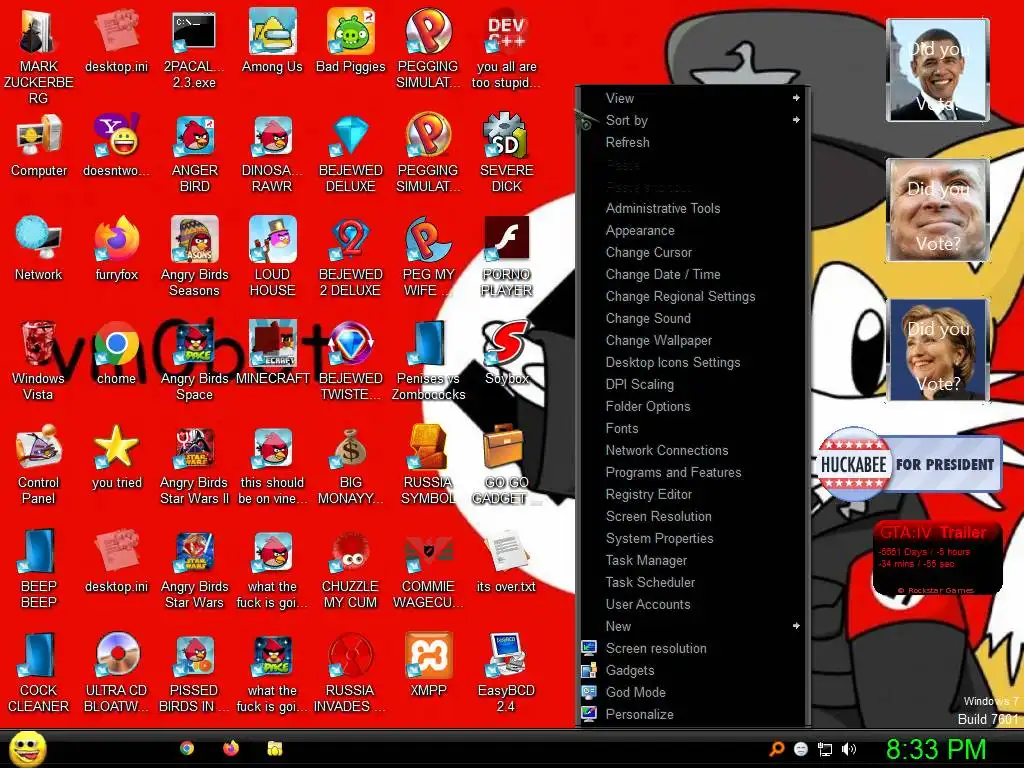
Task: Select DPI Scaling menu entry
Action: click(x=694, y=385)
